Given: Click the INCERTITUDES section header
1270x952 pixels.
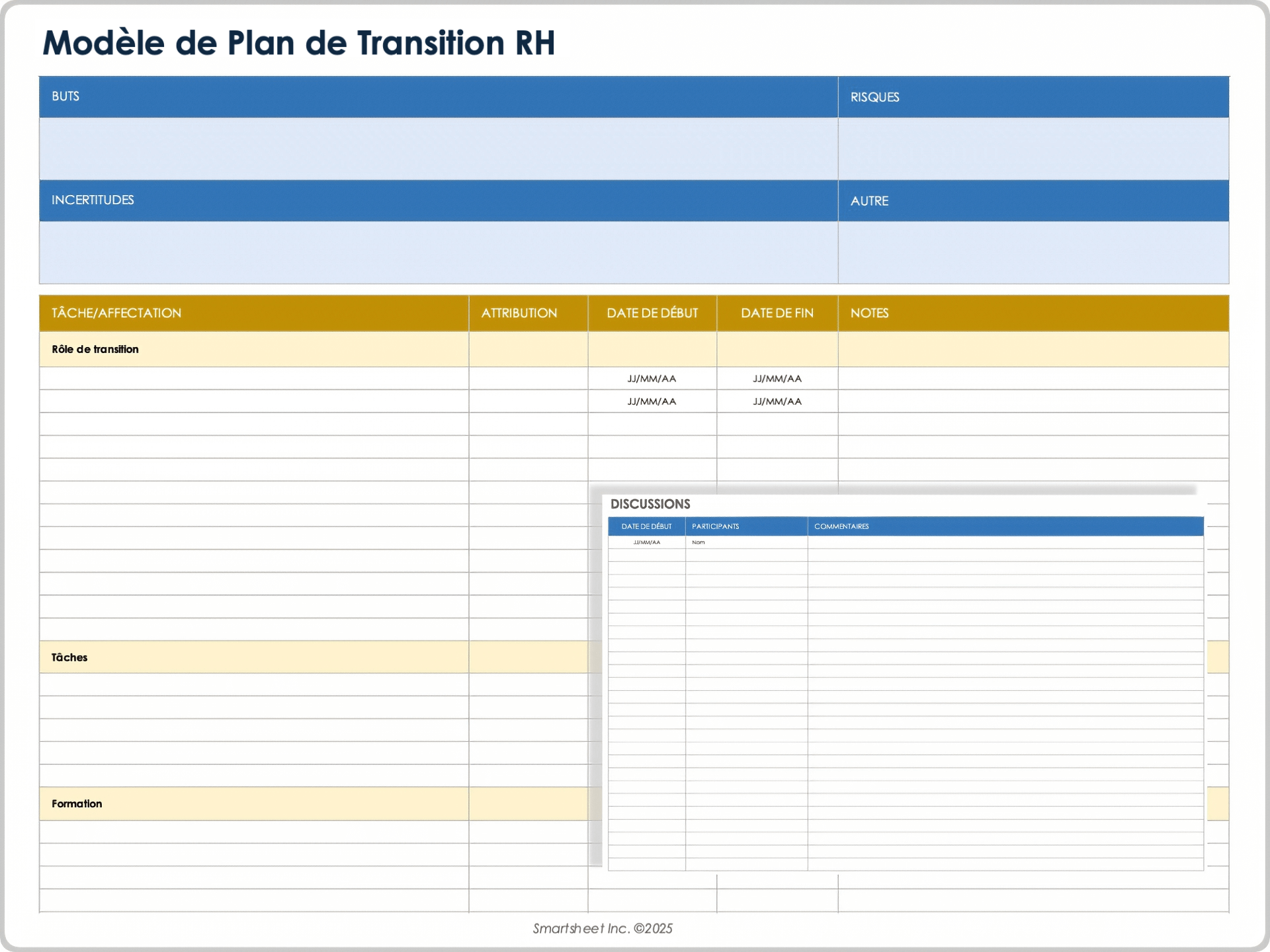Looking at the screenshot, I should [x=91, y=200].
